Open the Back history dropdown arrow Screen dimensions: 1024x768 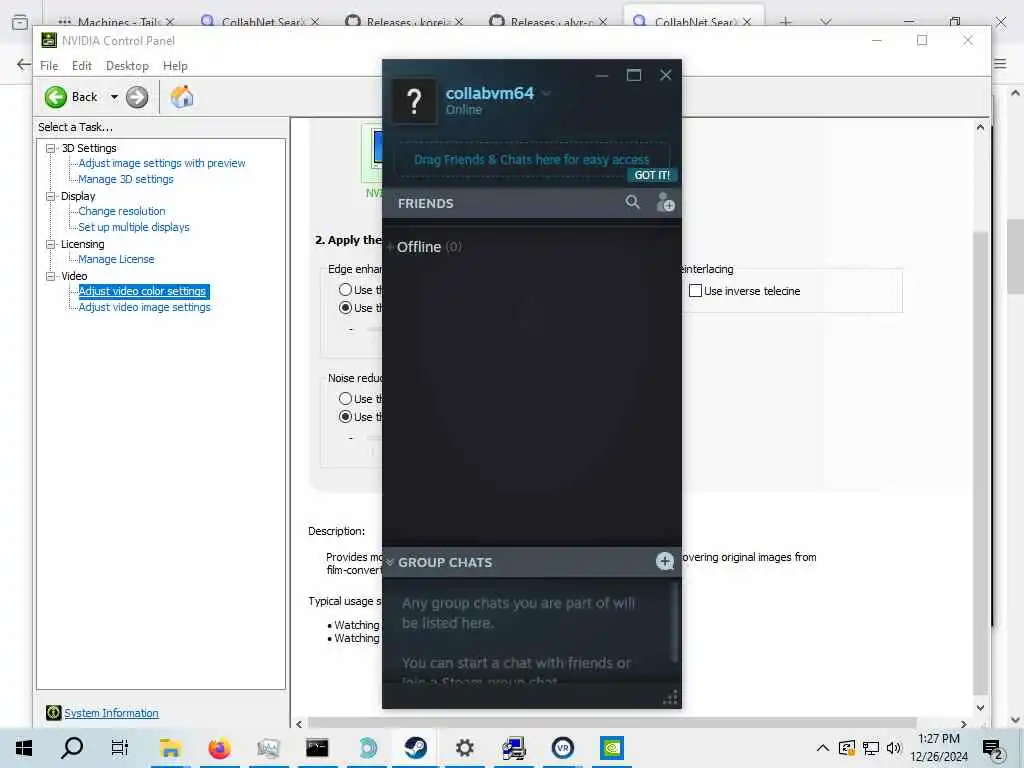114,97
